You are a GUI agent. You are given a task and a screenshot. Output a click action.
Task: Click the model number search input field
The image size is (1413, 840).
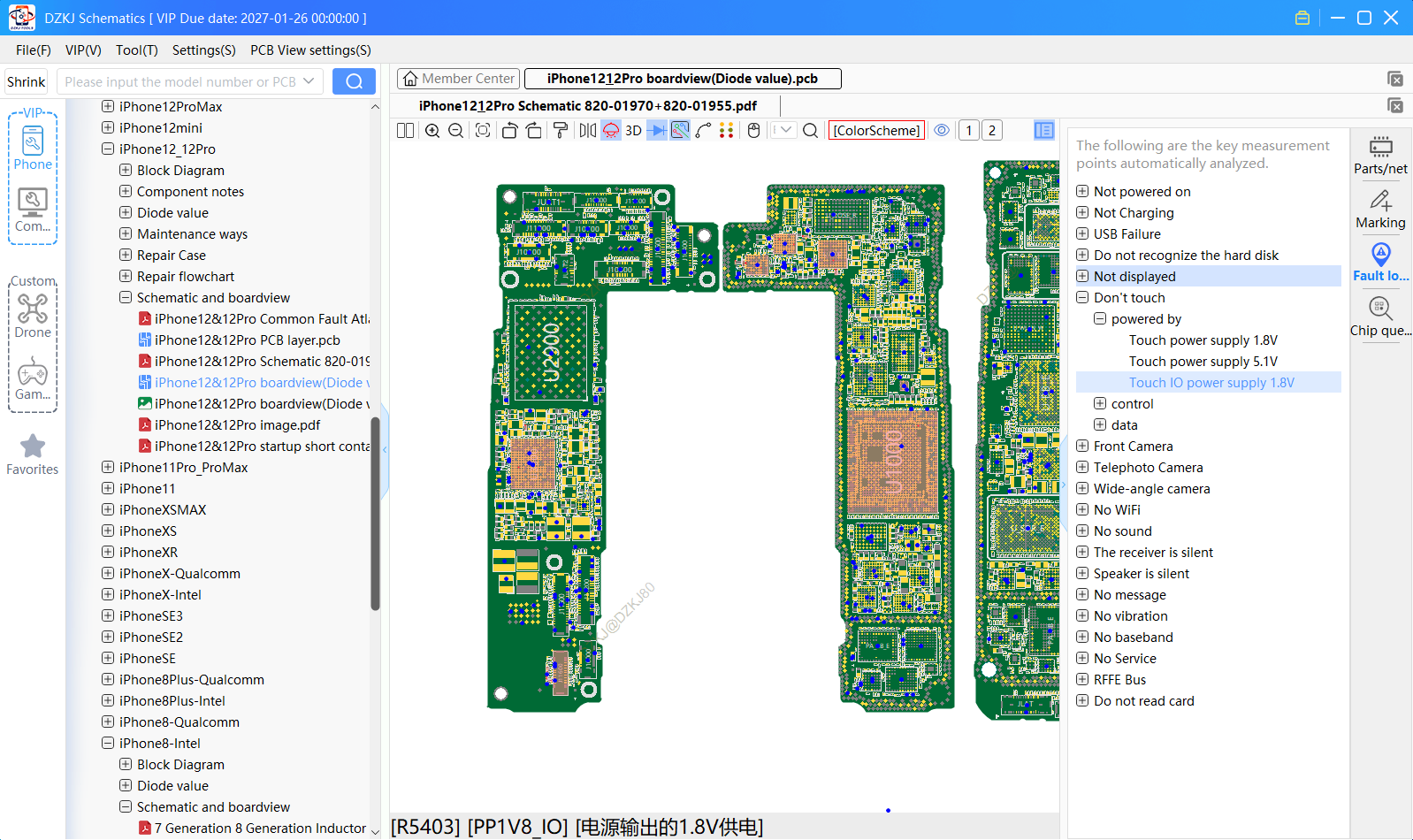click(x=180, y=81)
